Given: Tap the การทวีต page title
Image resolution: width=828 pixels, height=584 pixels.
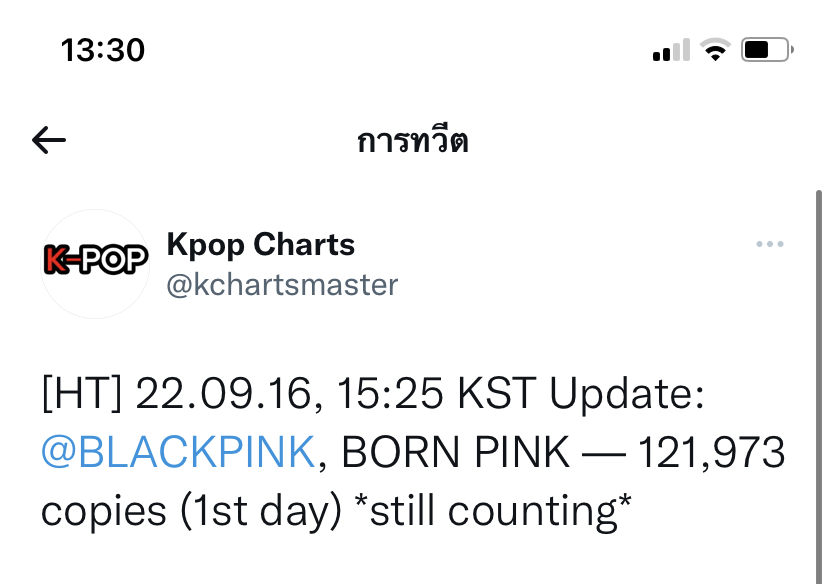Looking at the screenshot, I should tap(413, 141).
